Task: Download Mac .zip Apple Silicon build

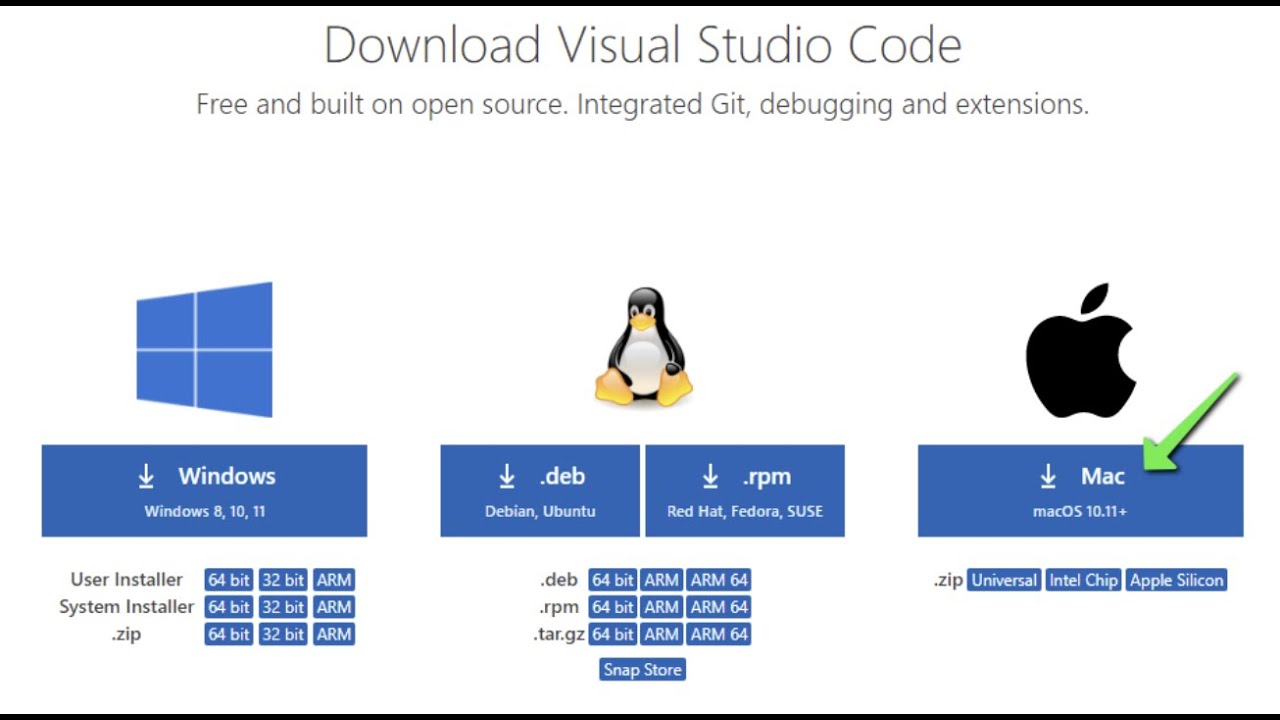Action: (x=1177, y=580)
